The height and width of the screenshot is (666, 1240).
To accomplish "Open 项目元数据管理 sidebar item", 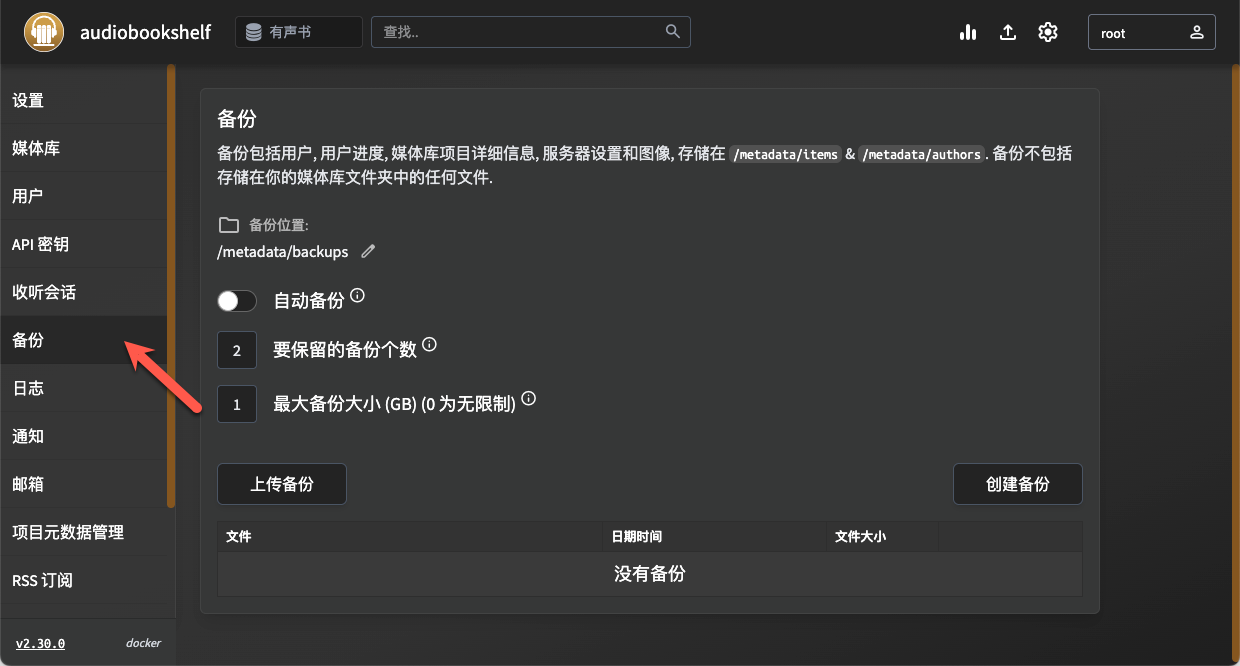I will coord(84,532).
